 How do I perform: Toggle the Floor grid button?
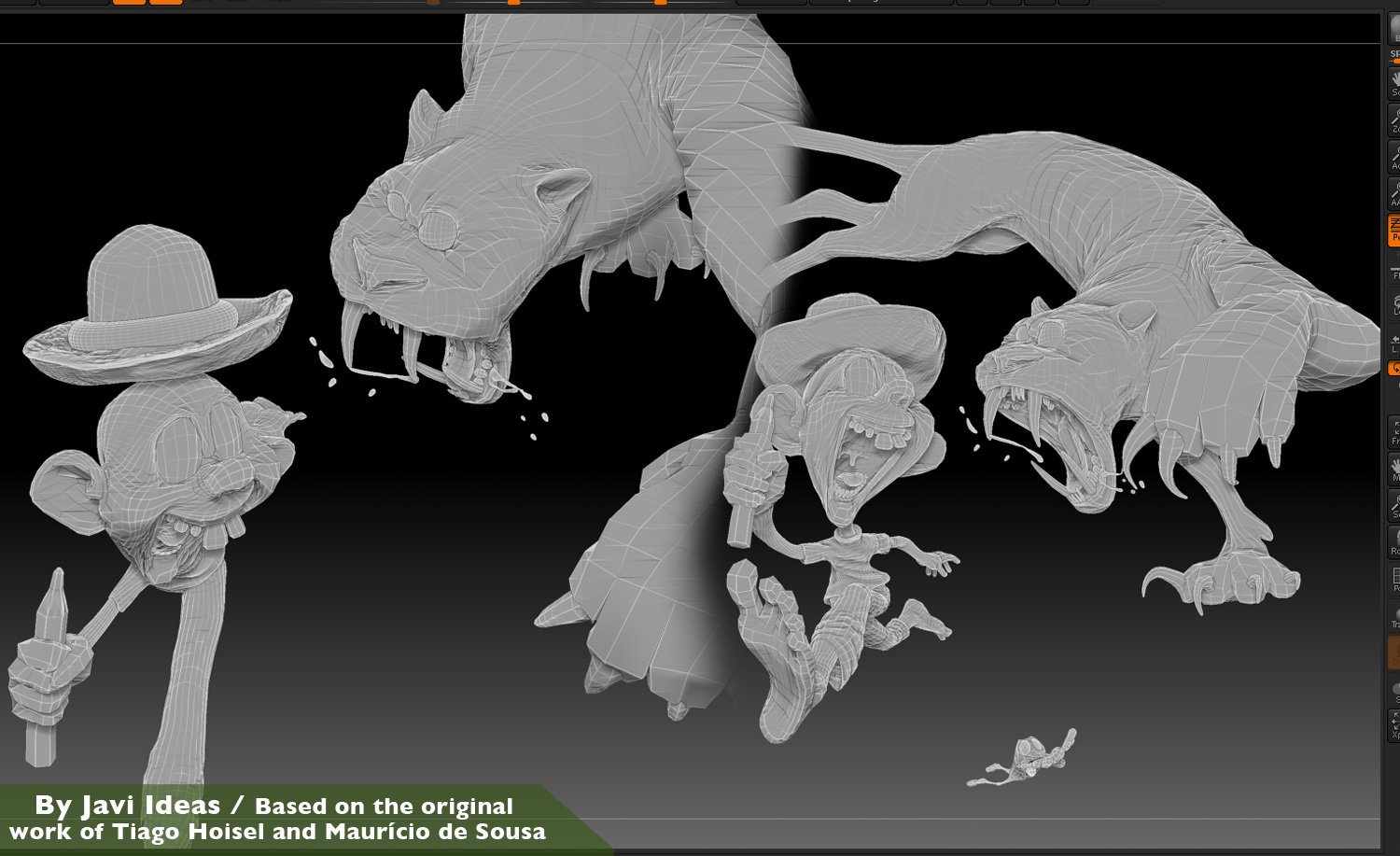point(1394,266)
